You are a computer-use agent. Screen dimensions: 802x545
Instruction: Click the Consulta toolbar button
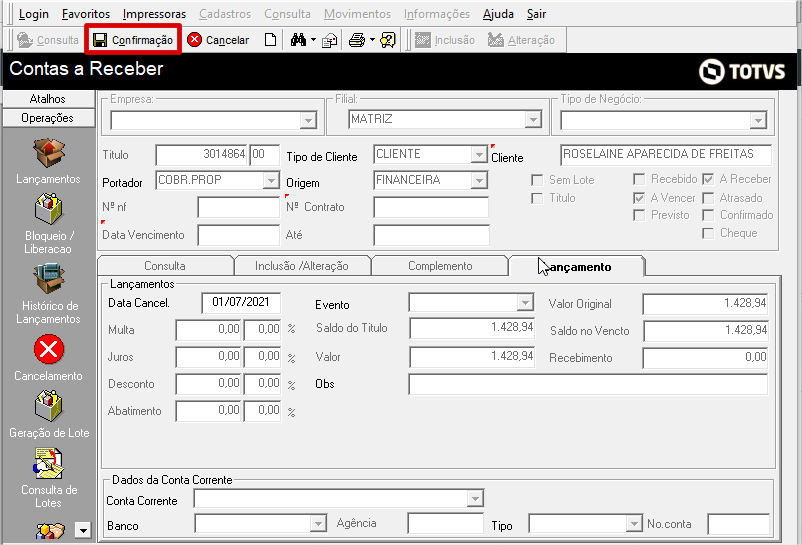[48, 40]
